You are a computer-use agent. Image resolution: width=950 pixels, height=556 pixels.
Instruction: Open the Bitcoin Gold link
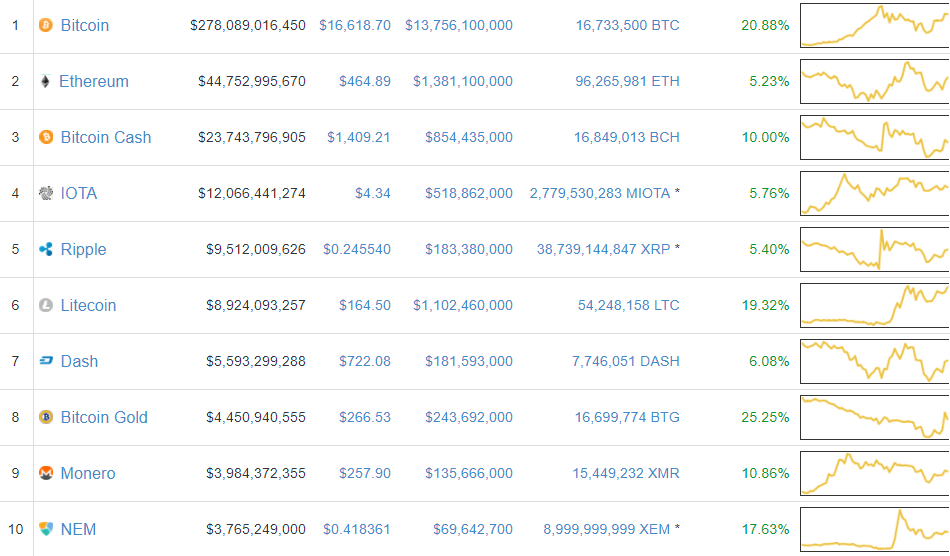click(x=104, y=417)
